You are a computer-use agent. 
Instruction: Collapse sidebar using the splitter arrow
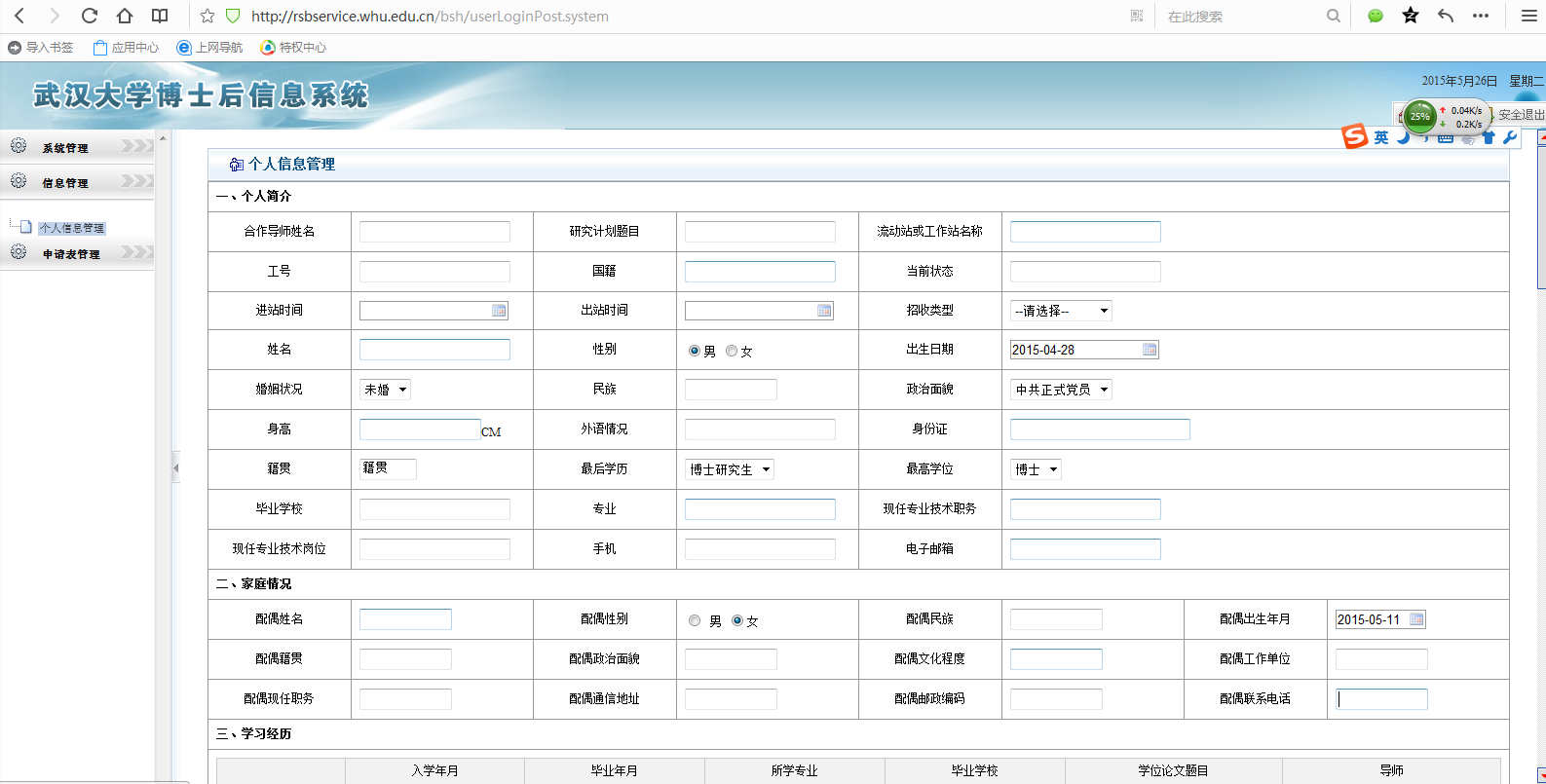click(x=175, y=468)
